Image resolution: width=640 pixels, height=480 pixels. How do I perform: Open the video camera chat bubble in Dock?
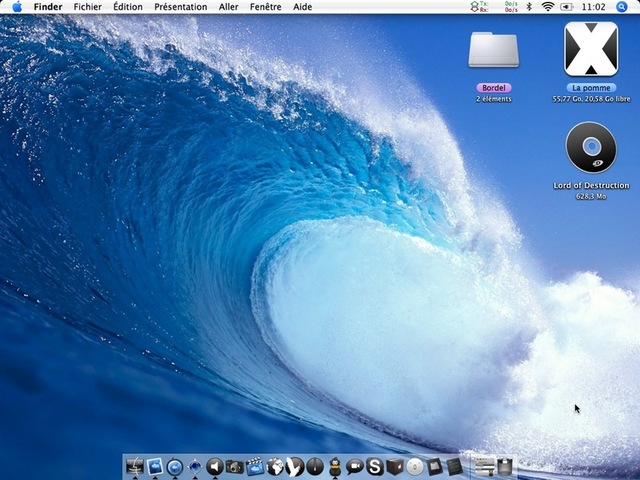point(355,466)
